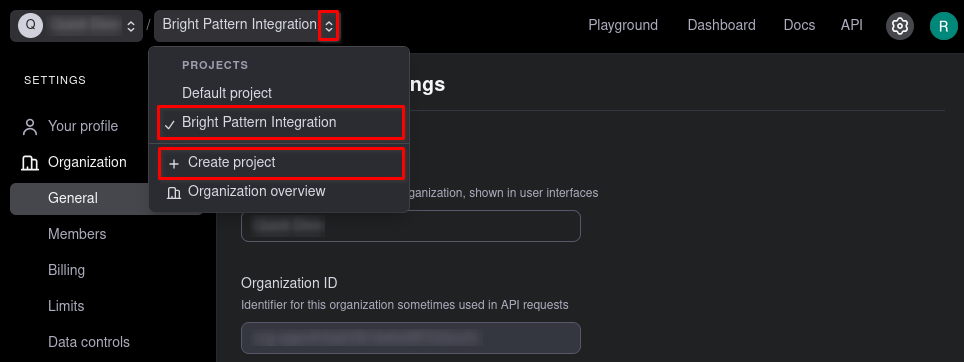Click the building icon beside Organization
The height and width of the screenshot is (362, 964).
pyautogui.click(x=30, y=163)
